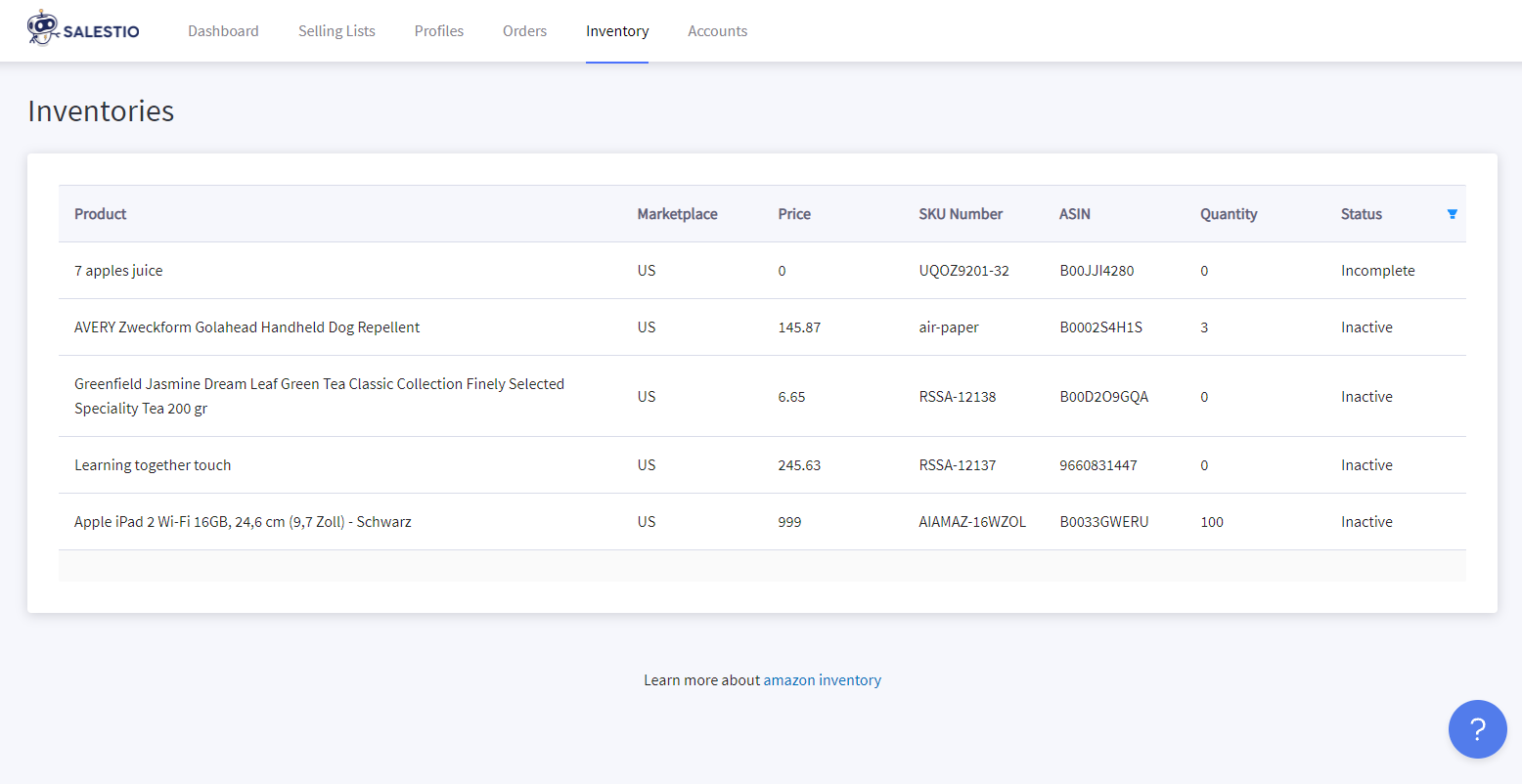Click ASIN 9660831447
The width and height of the screenshot is (1522, 784).
pyautogui.click(x=1098, y=465)
